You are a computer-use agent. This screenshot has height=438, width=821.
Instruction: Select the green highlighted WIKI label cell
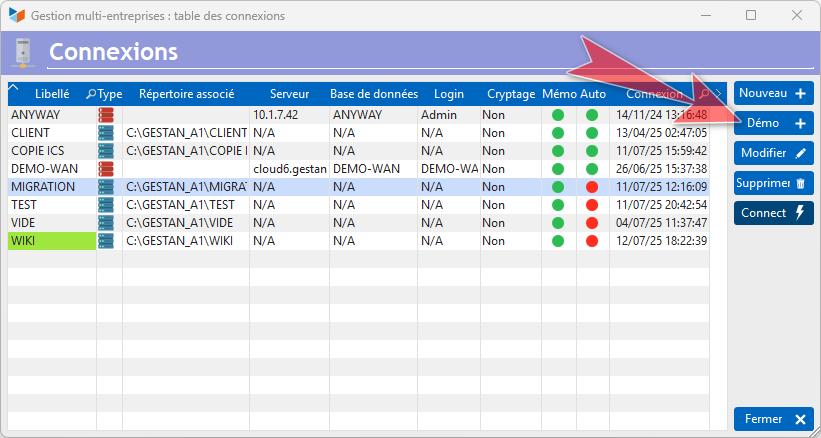(52, 241)
